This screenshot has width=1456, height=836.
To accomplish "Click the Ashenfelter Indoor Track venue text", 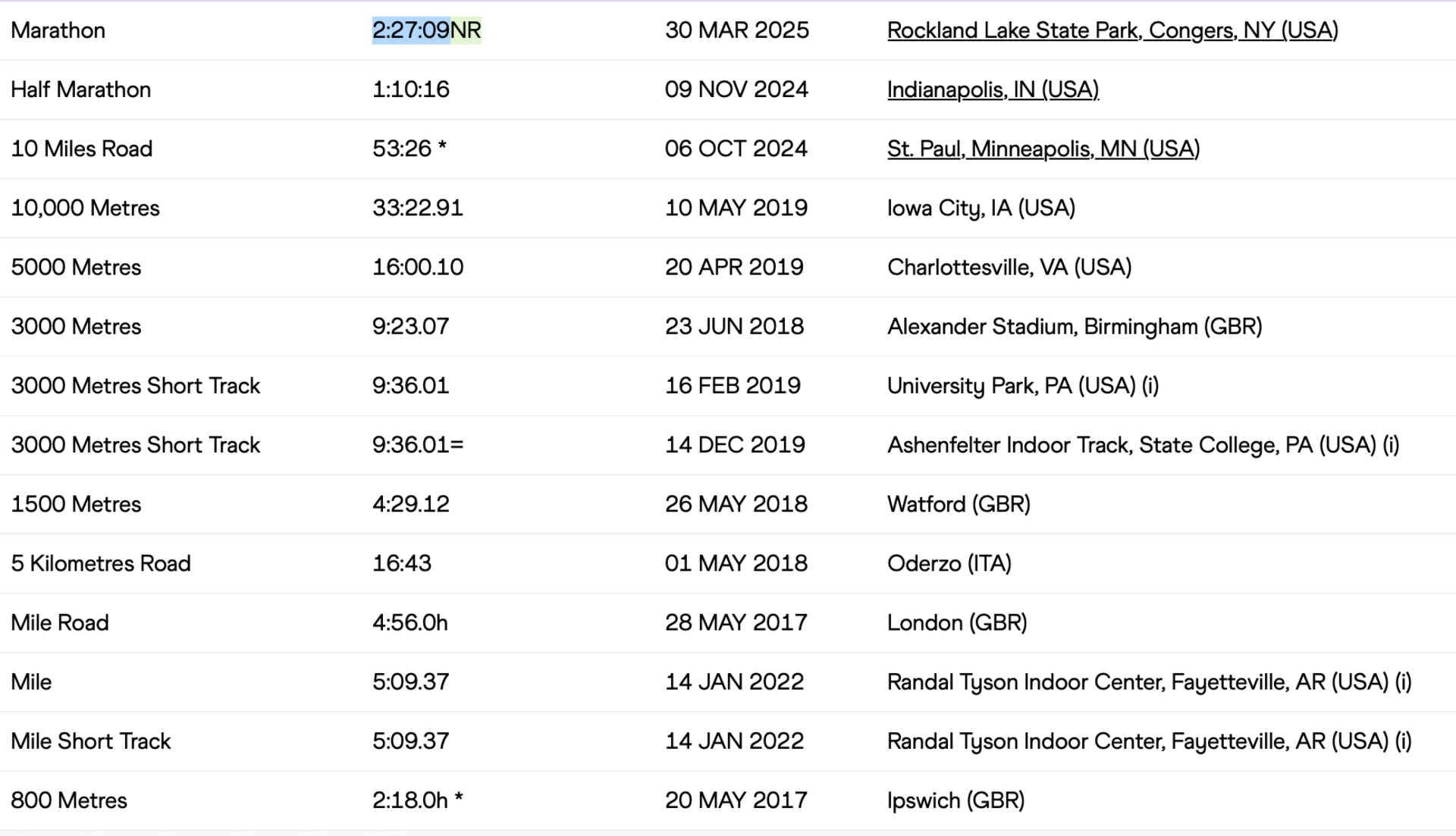I will [1143, 445].
